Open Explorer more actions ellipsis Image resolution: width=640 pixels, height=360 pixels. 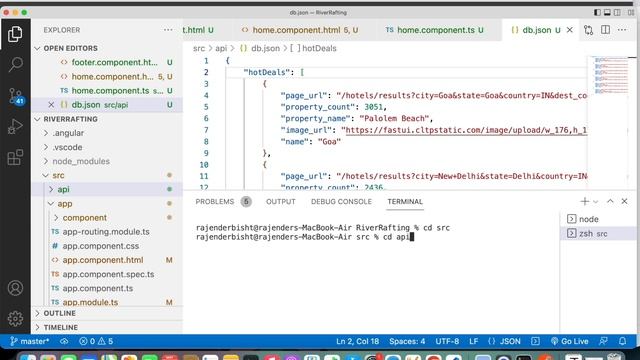click(x=168, y=30)
